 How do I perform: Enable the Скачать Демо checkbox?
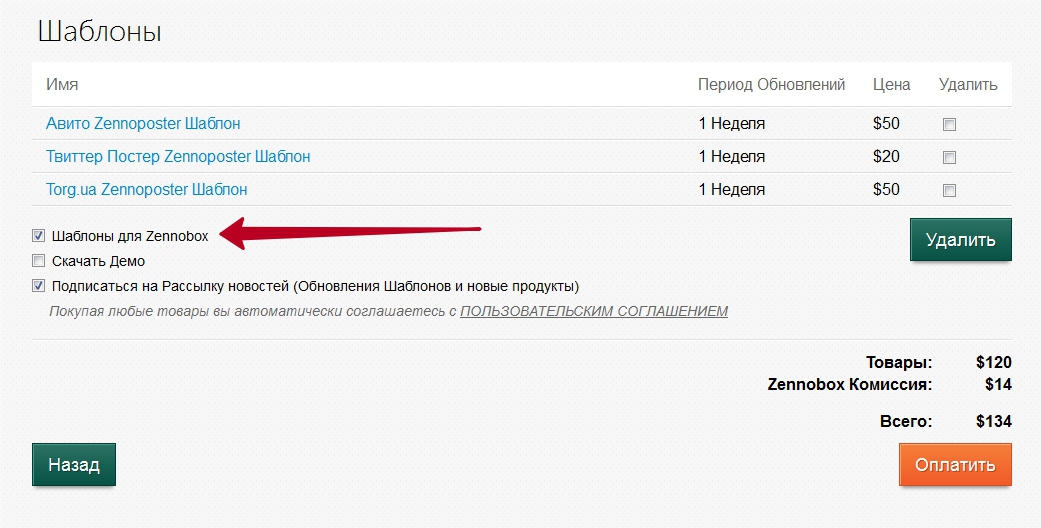point(39,261)
